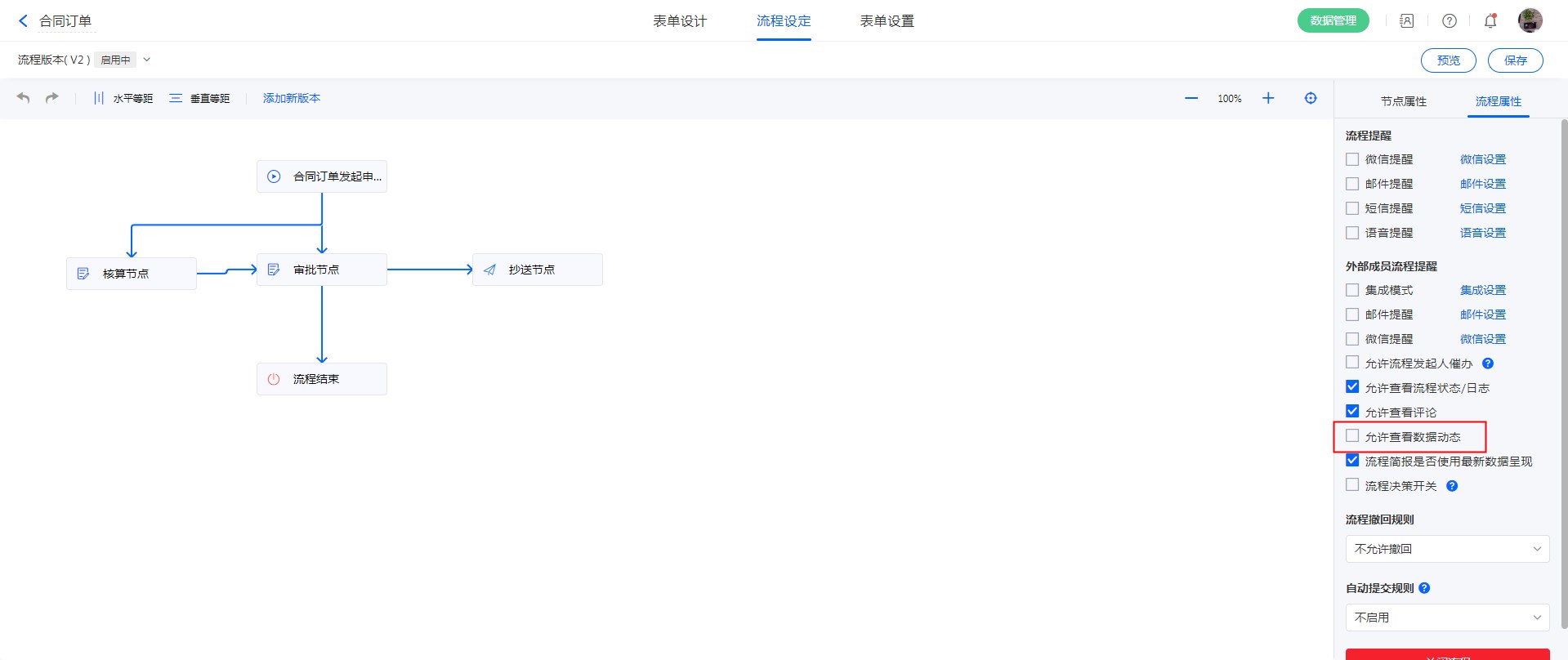Go back using the left arrow icon

(23, 21)
